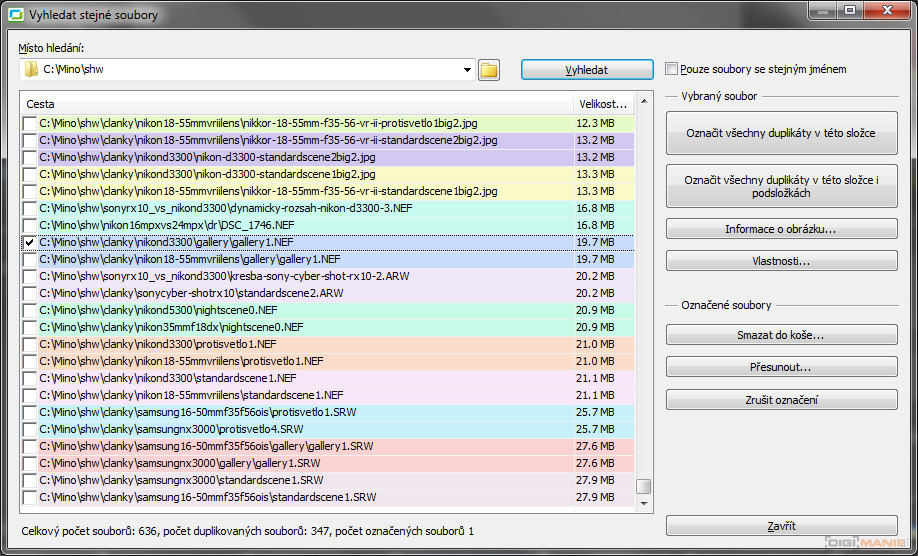Click 'Smazat do koše' delete button
Image resolution: width=918 pixels, height=556 pixels.
781,335
